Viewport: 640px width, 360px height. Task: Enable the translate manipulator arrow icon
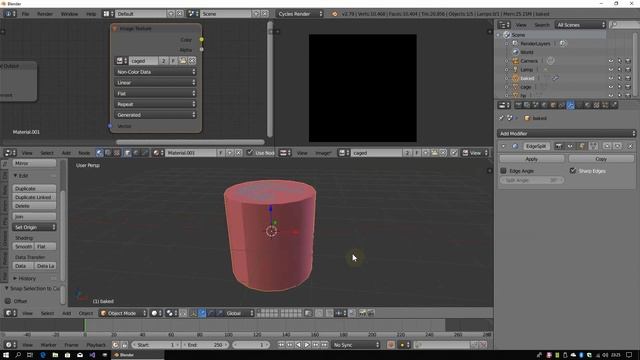click(x=202, y=313)
